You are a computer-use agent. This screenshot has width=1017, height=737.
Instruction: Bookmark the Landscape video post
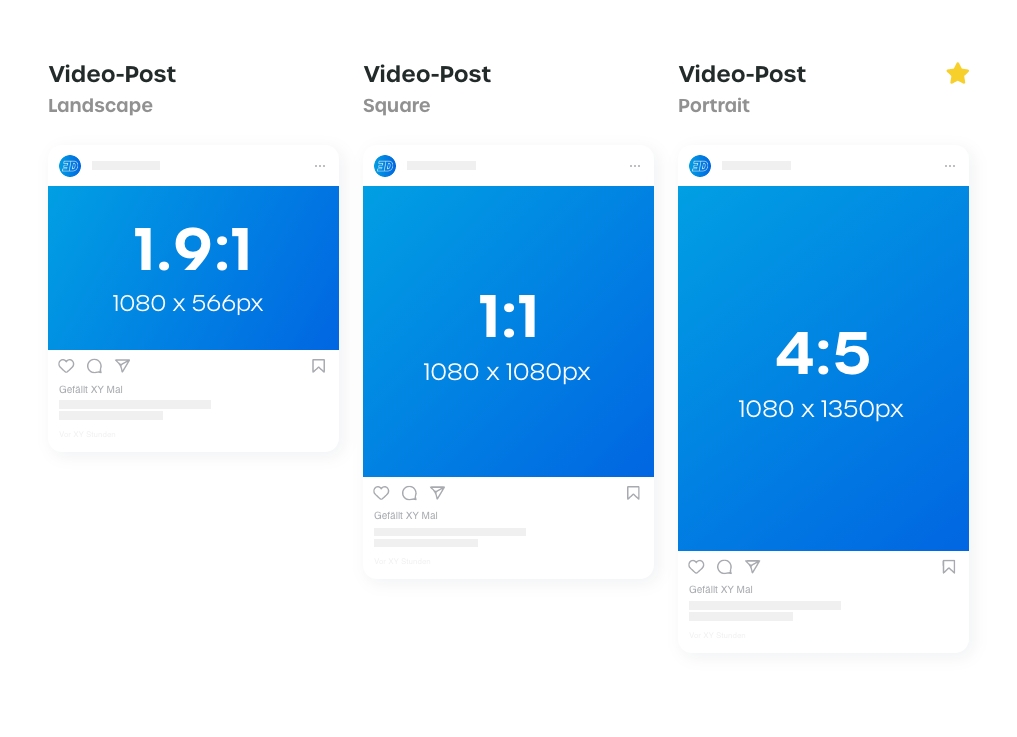pyautogui.click(x=318, y=366)
